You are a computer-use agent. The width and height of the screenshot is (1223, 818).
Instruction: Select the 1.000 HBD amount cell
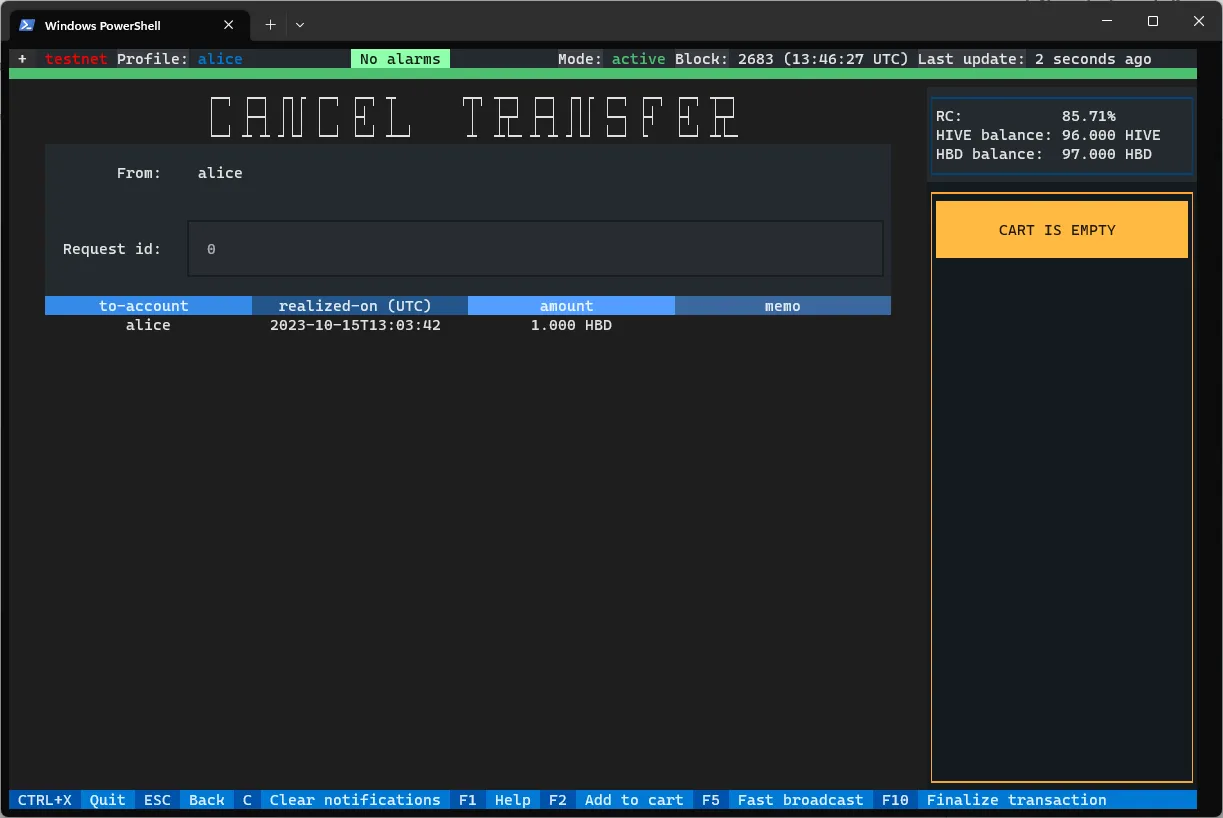pyautogui.click(x=571, y=325)
